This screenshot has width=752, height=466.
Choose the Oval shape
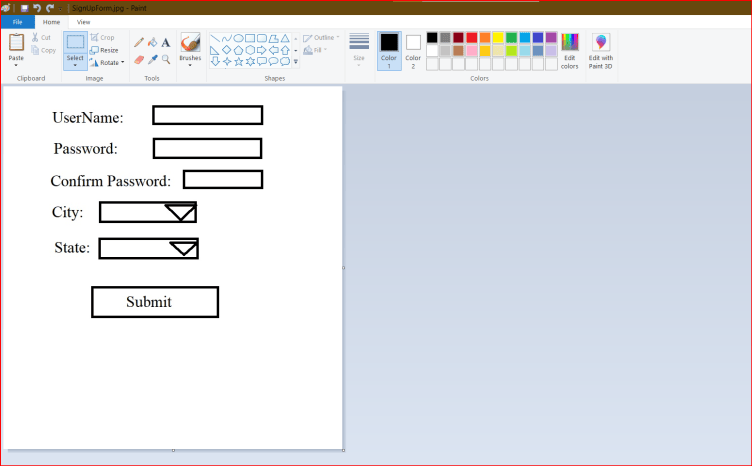238,38
